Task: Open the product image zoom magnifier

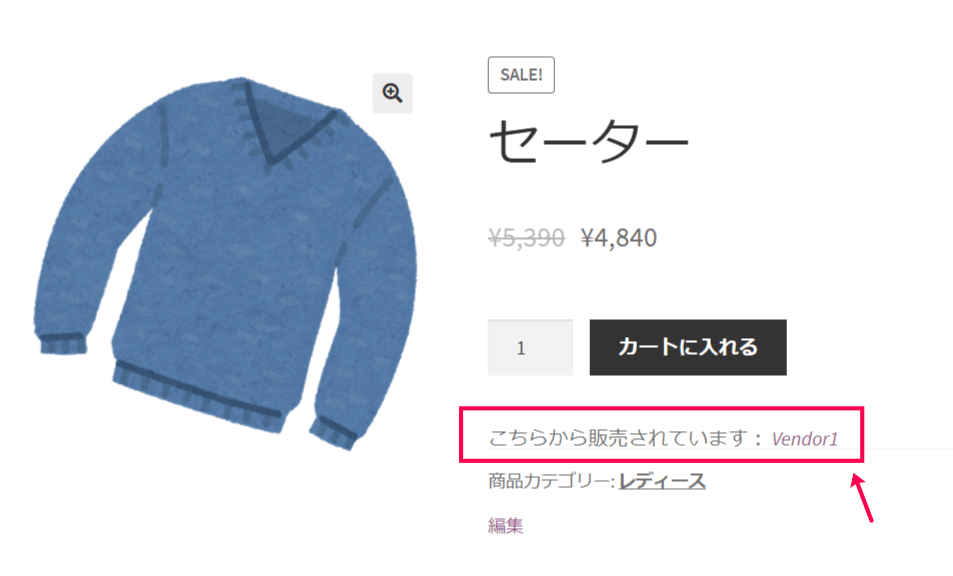Action: (393, 94)
